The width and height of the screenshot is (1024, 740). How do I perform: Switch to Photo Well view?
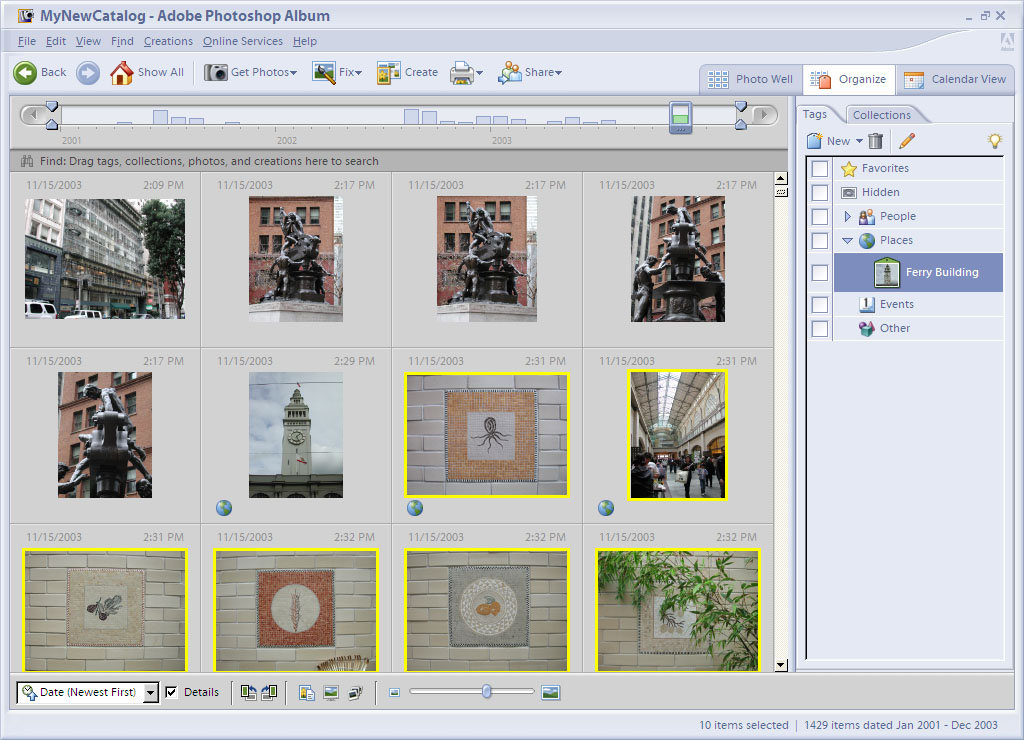(x=751, y=79)
